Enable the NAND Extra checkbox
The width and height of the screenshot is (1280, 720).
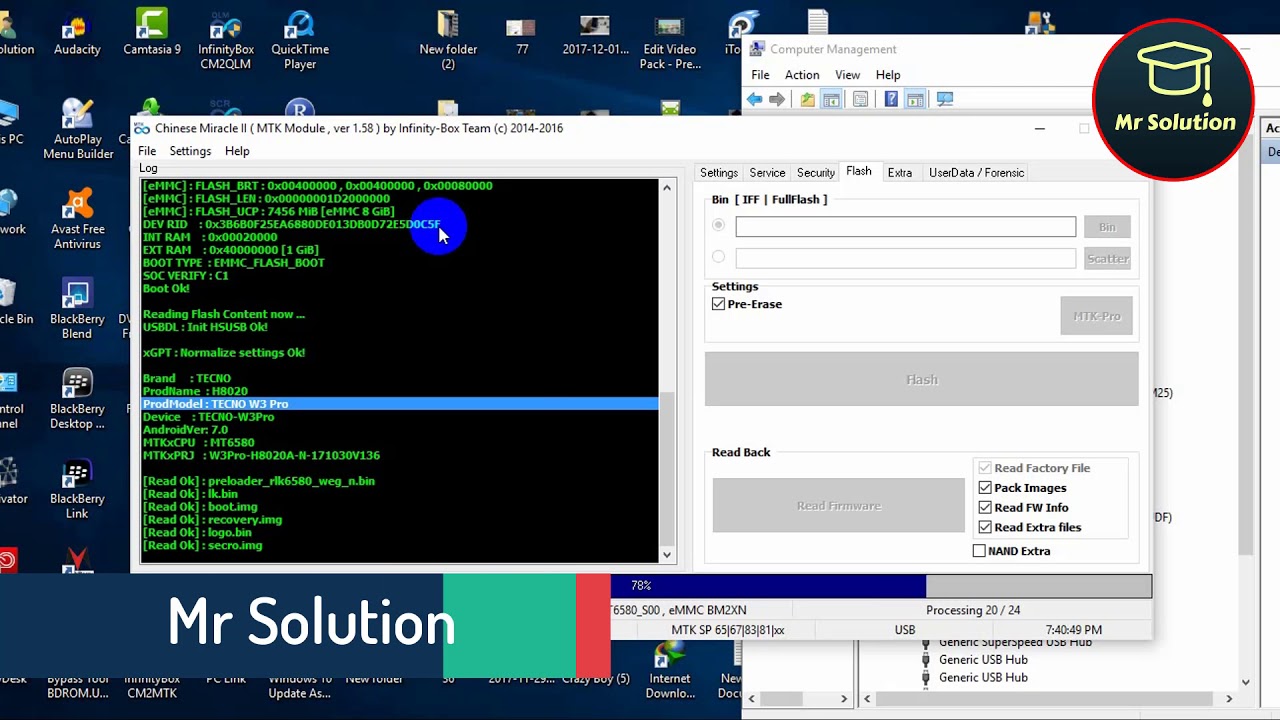(x=979, y=551)
